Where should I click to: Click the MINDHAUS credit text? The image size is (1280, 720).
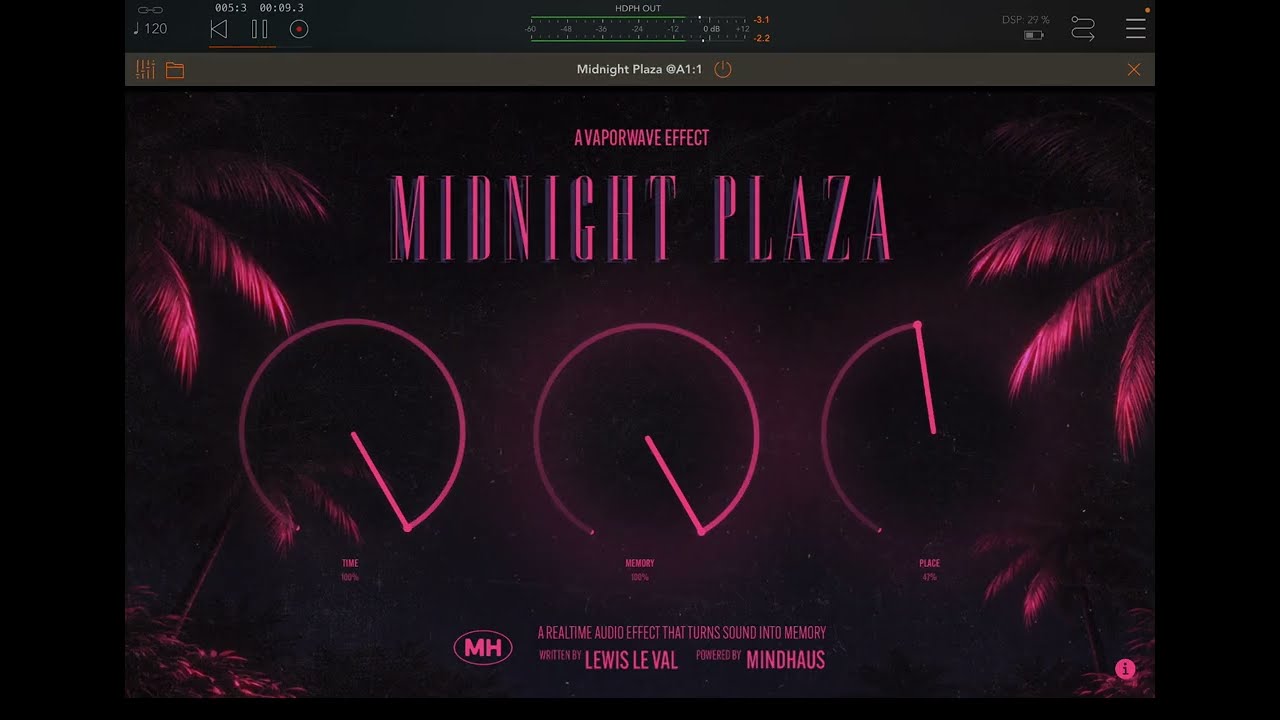point(786,659)
